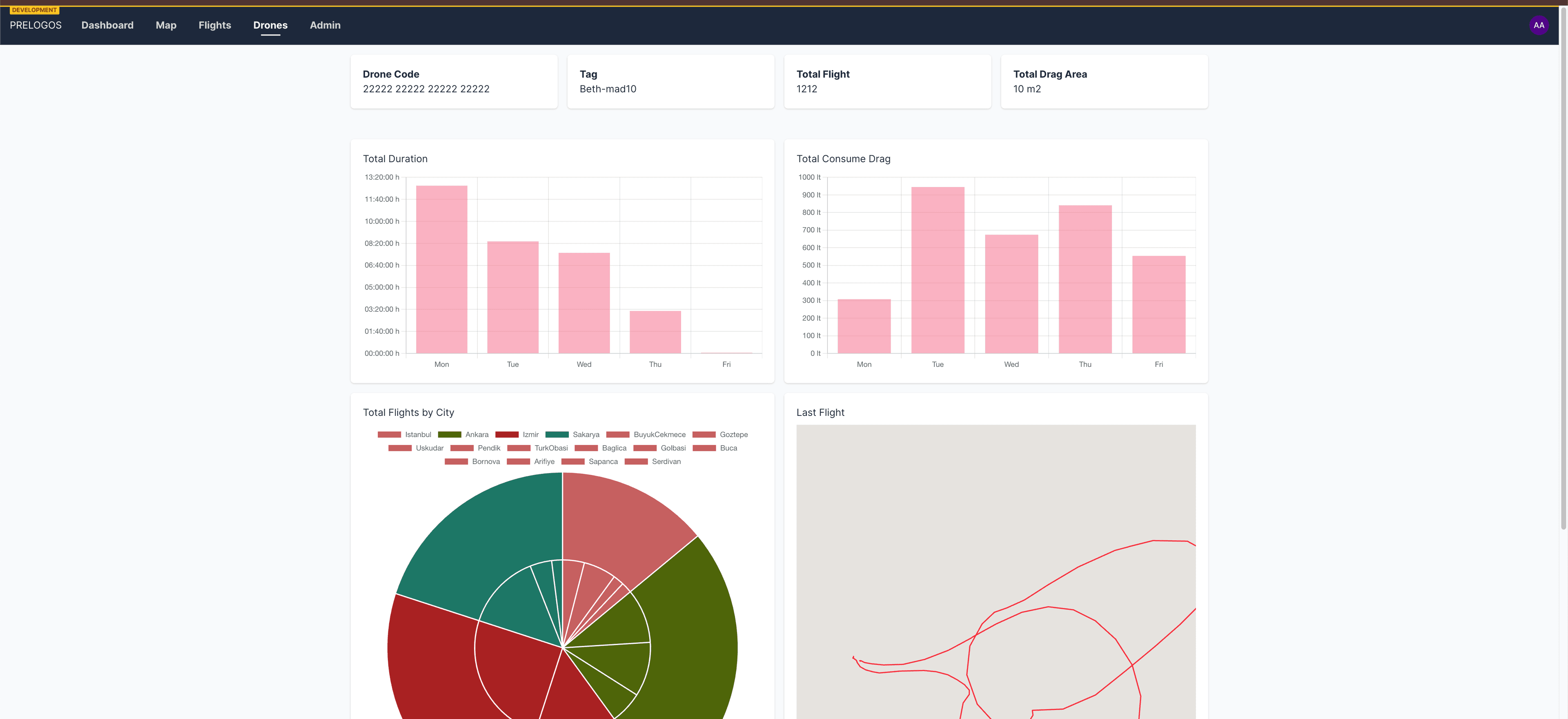1568x719 pixels.
Task: Select the Drones nav tab
Action: coord(270,25)
